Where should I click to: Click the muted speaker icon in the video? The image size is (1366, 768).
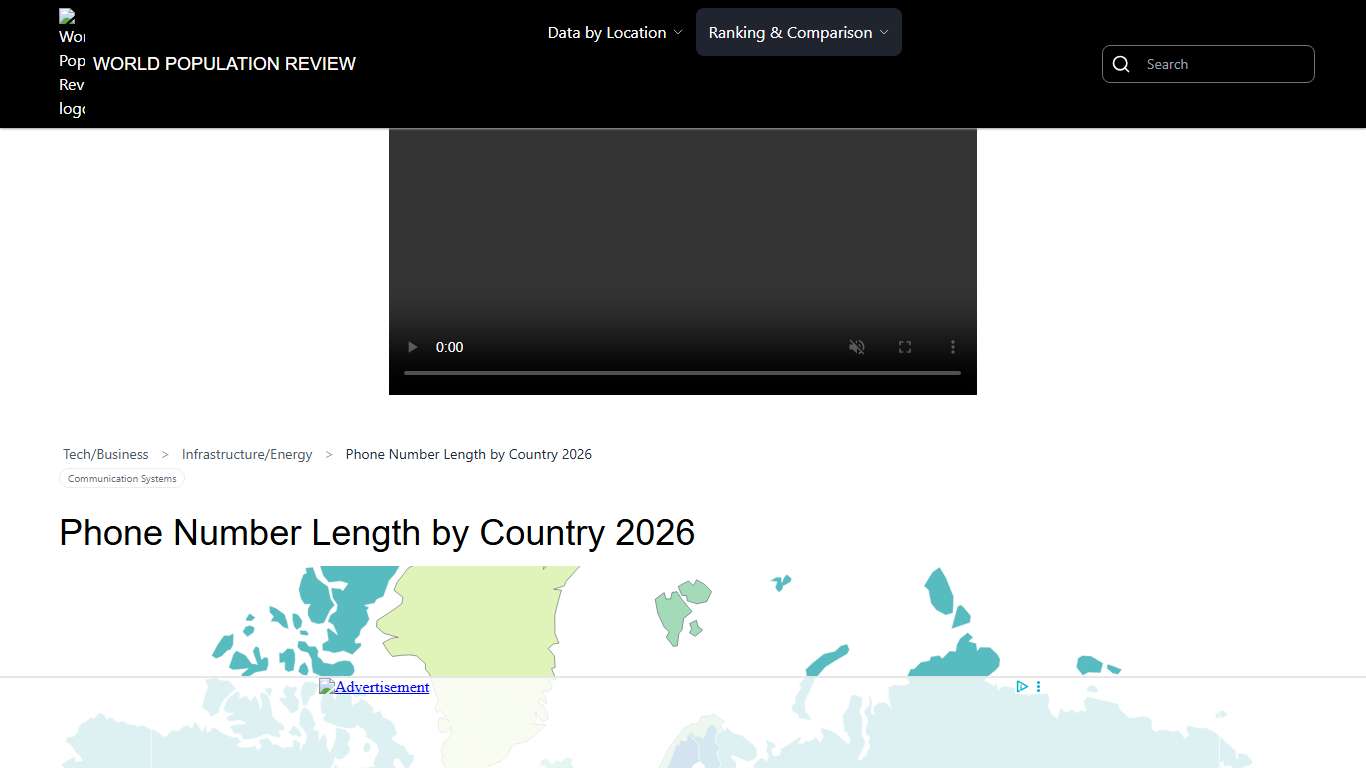coord(857,347)
